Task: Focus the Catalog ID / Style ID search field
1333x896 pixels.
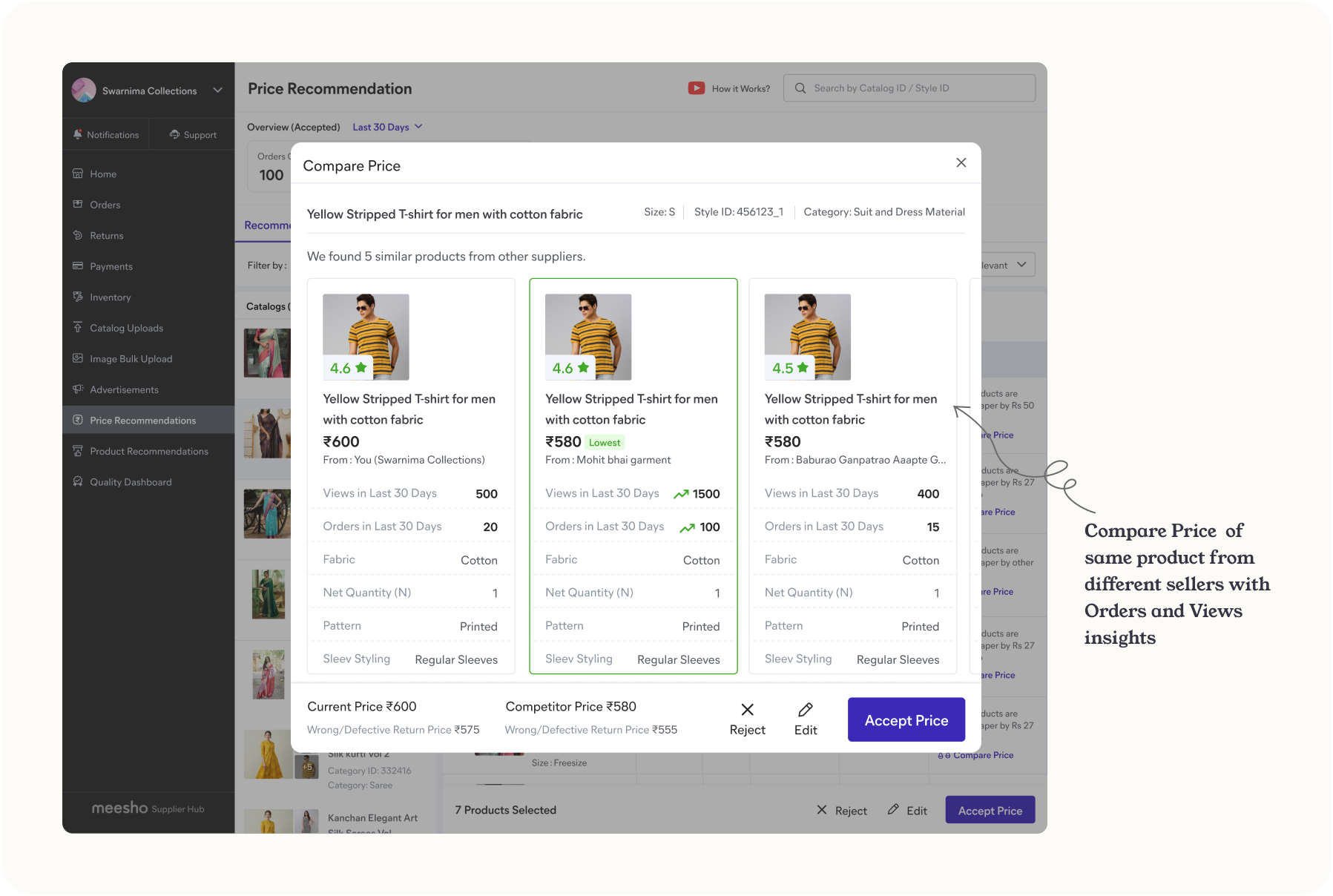Action: tap(909, 88)
